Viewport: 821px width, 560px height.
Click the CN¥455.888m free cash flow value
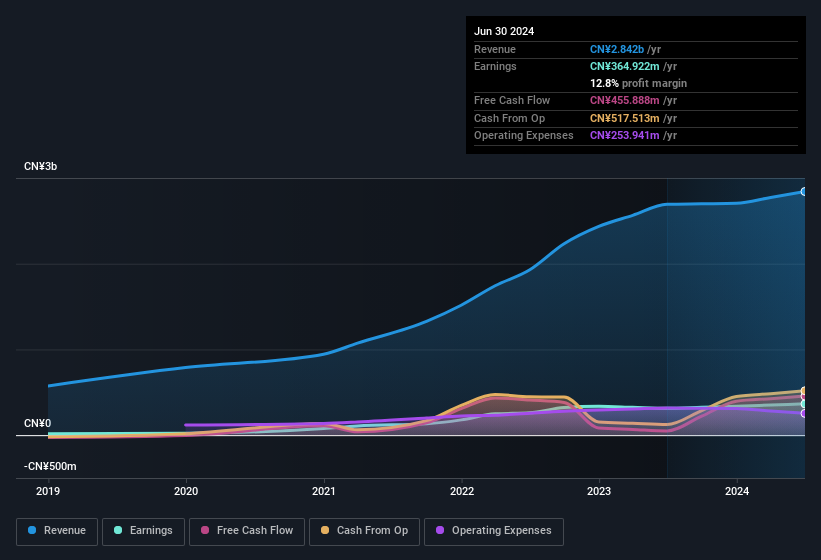625,100
